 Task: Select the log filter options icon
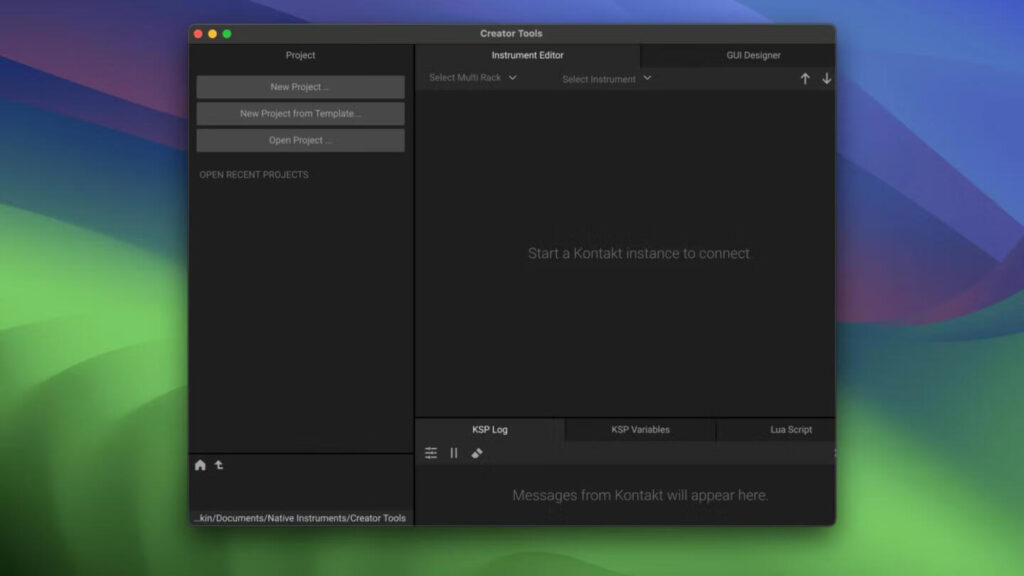tap(430, 452)
